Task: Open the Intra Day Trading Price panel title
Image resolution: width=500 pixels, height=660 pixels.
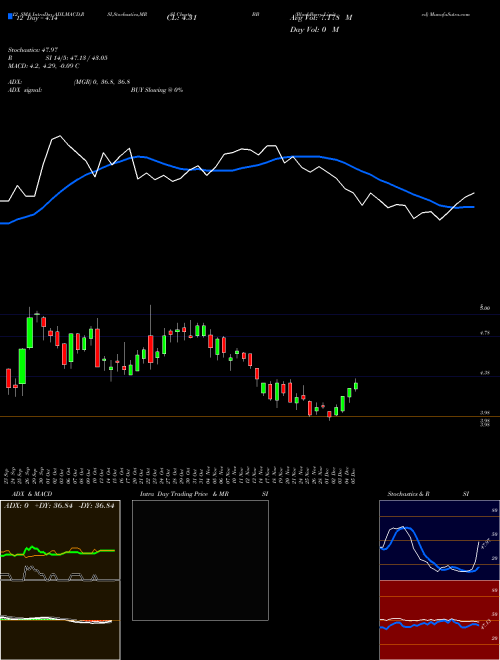Action: point(204,494)
